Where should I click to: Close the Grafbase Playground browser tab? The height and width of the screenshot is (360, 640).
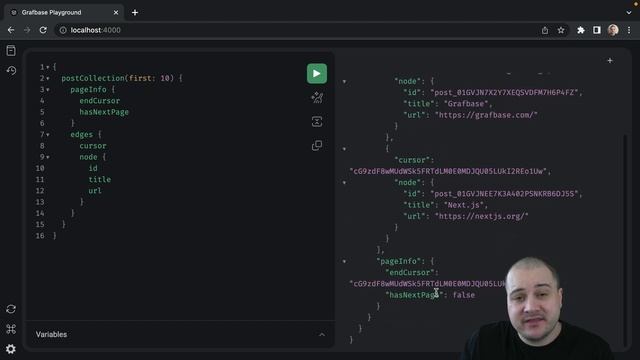(116, 13)
